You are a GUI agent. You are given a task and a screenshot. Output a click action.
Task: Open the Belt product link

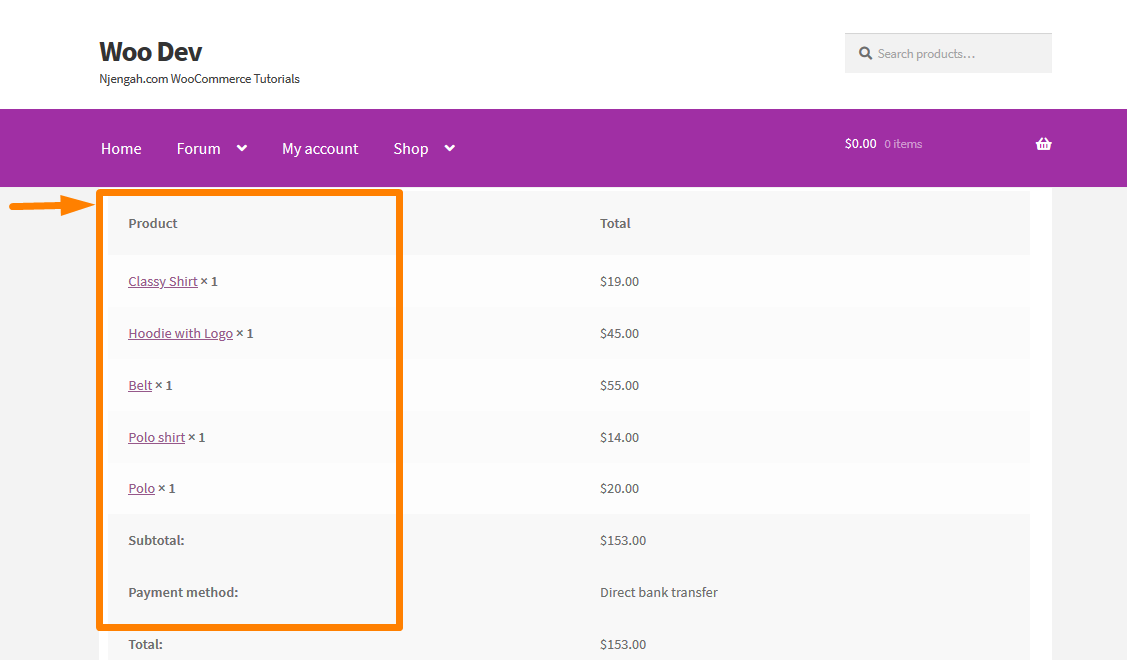pos(140,385)
